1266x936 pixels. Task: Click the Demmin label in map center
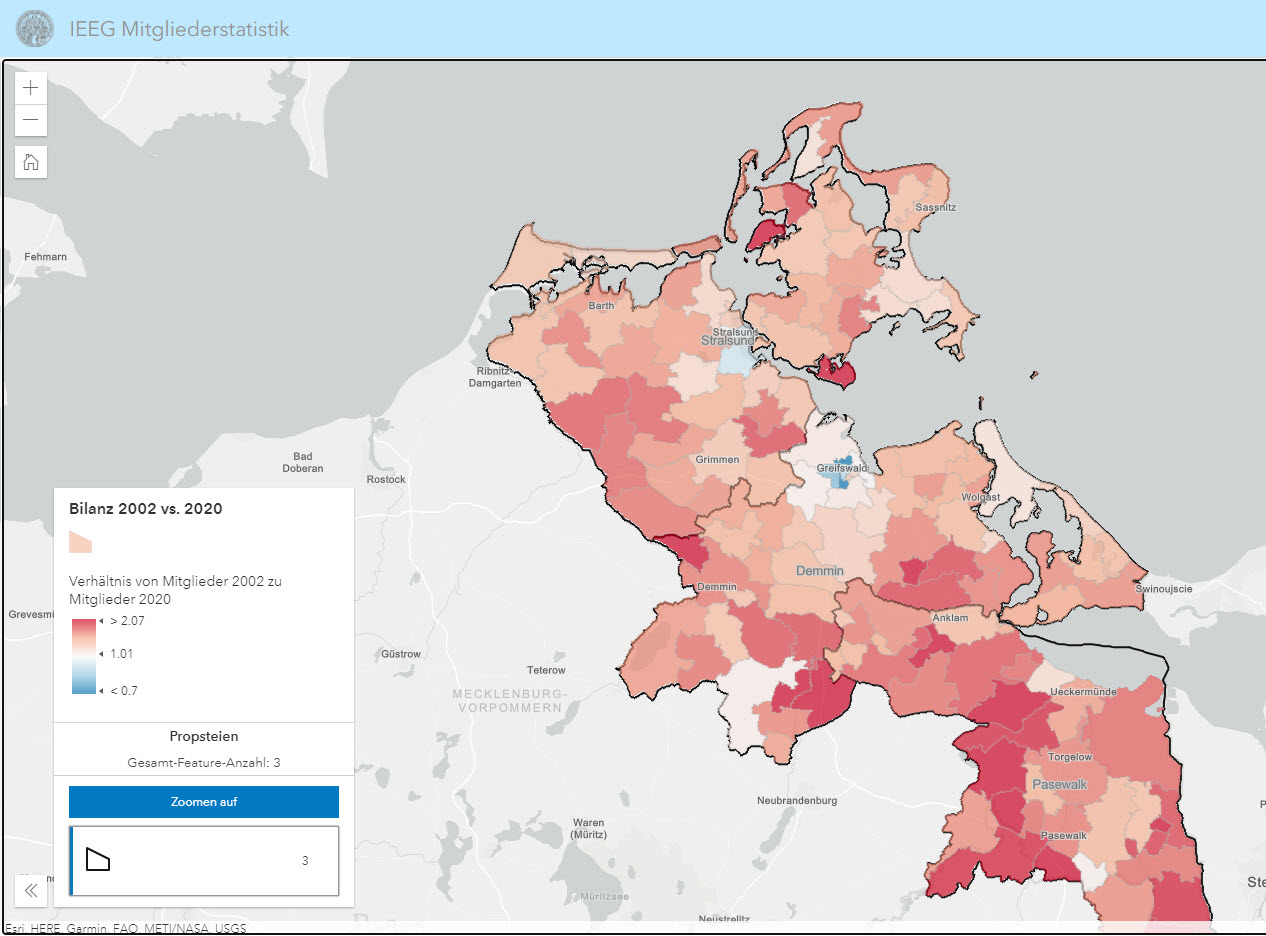819,571
